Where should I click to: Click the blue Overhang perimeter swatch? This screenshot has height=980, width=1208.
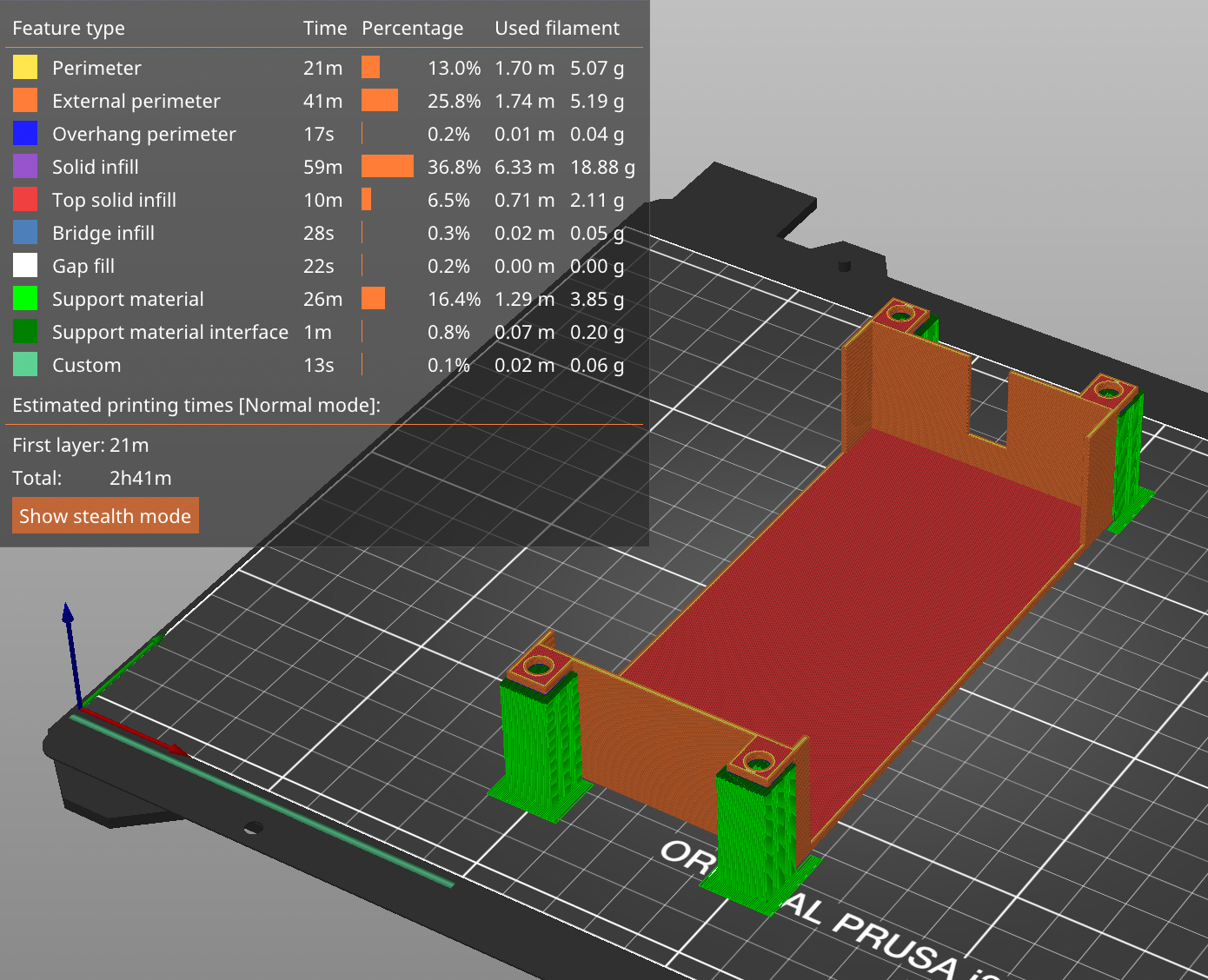25,133
